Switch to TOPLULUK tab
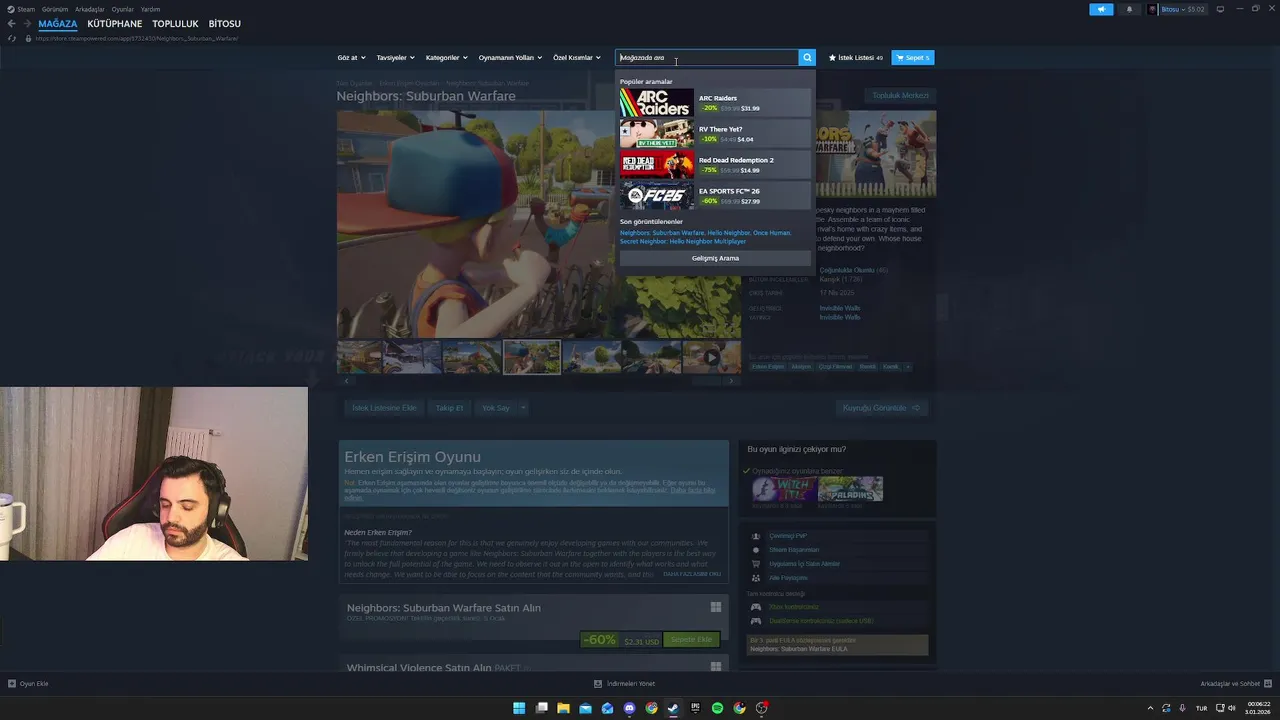Screen dimensions: 1280x720 175,24
